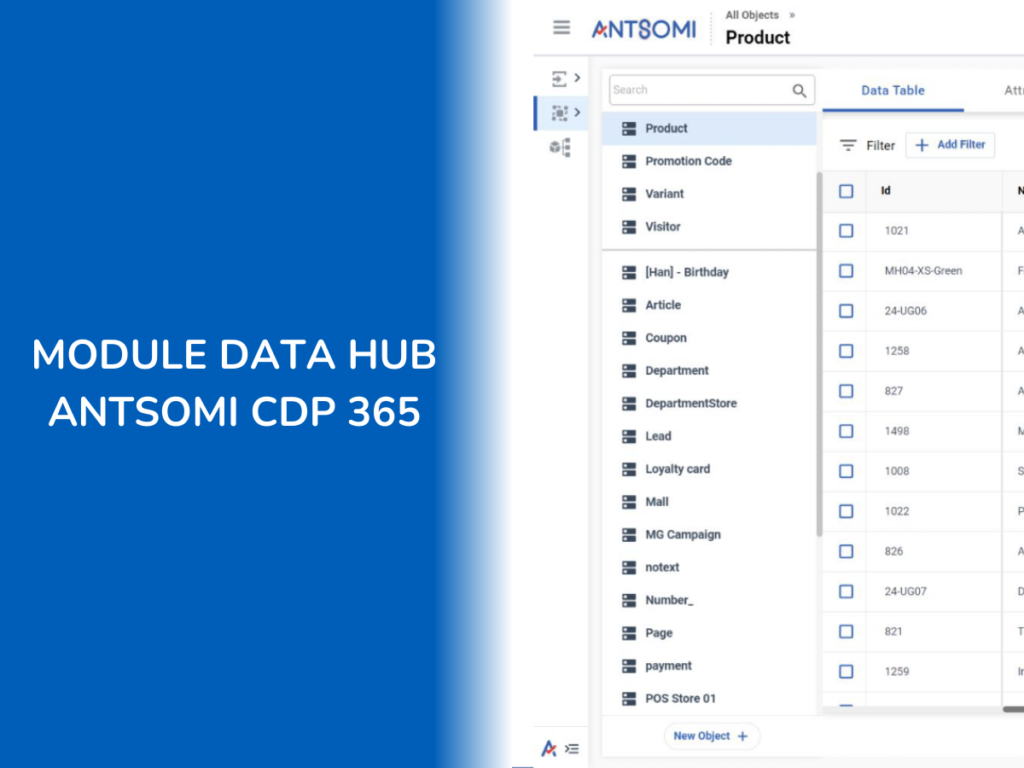Click the search magnifier icon
Image resolution: width=1024 pixels, height=768 pixels.
pyautogui.click(x=799, y=91)
